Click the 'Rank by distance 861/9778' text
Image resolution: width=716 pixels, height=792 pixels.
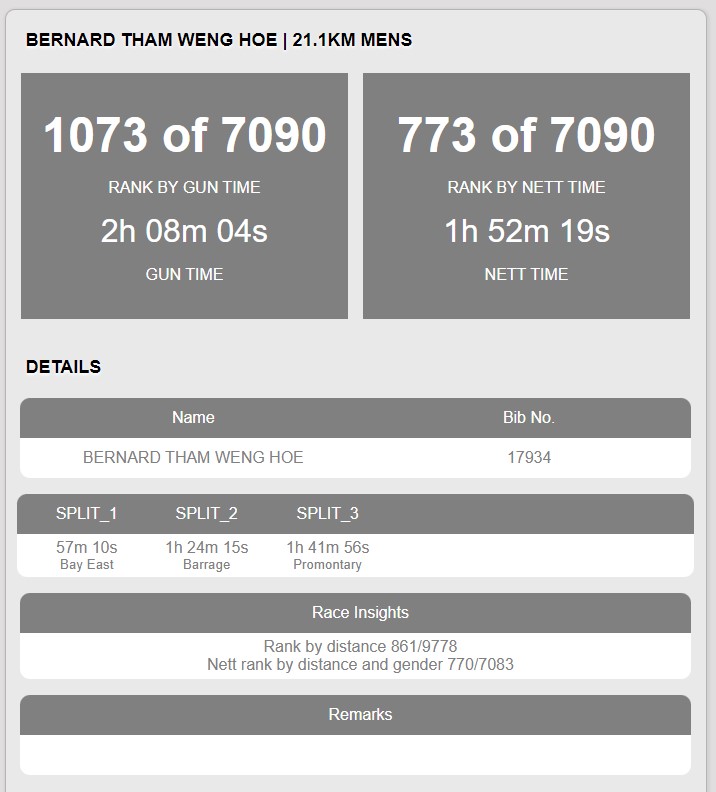click(x=360, y=646)
